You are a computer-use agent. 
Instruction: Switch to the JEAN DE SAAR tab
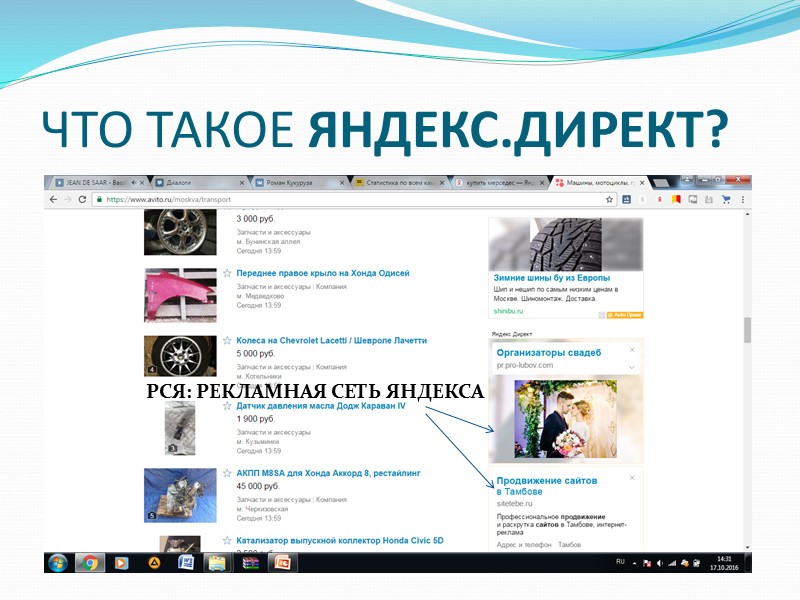click(96, 182)
